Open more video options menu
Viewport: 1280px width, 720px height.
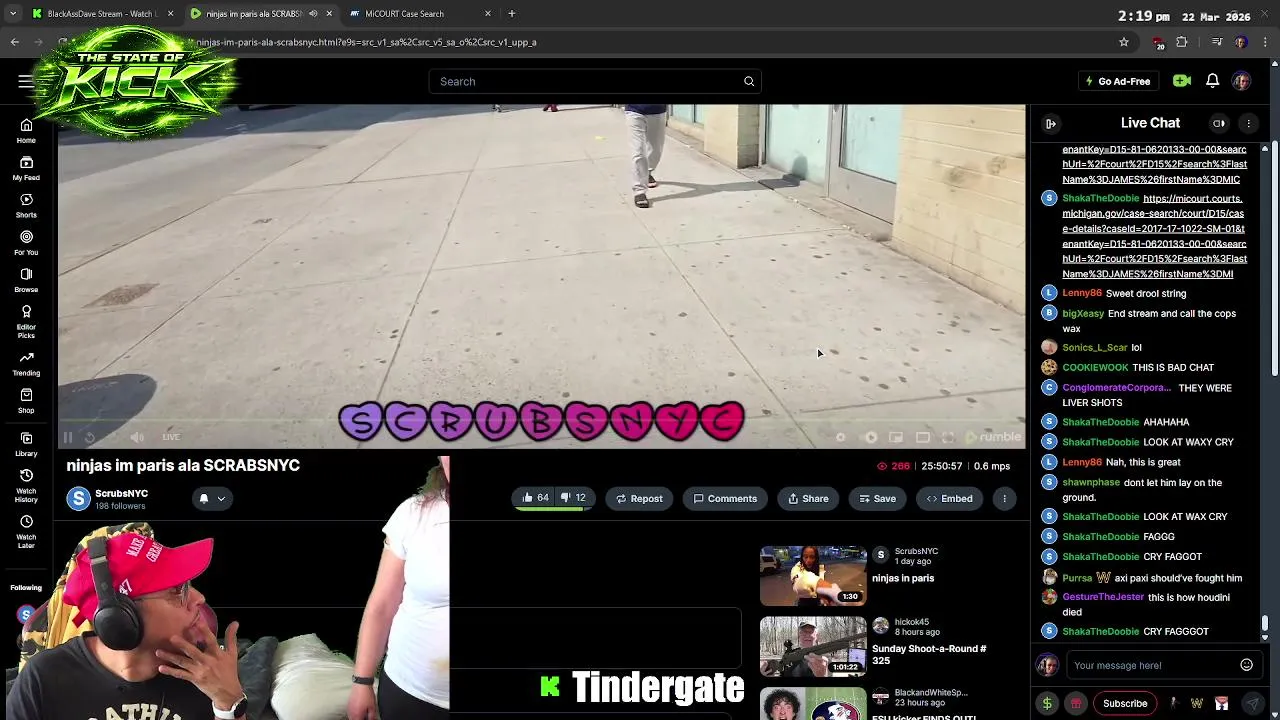pyautogui.click(x=1004, y=498)
